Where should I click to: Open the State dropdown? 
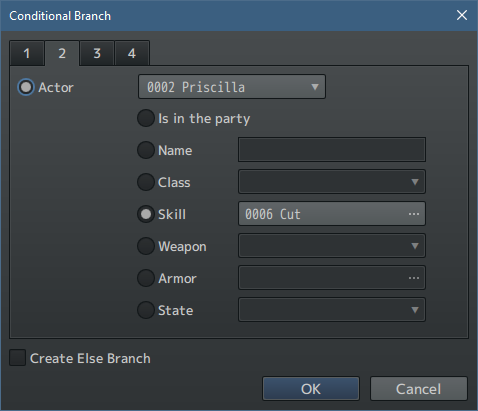332,310
